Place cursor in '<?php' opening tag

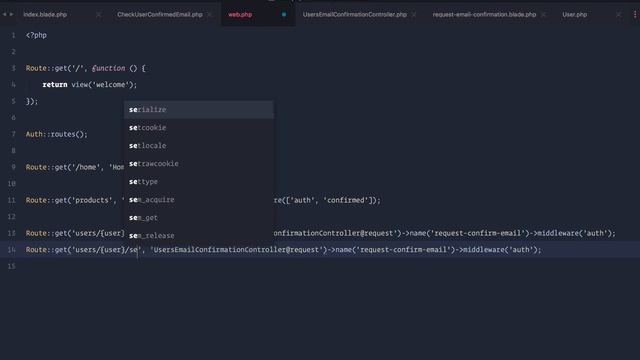click(36, 36)
